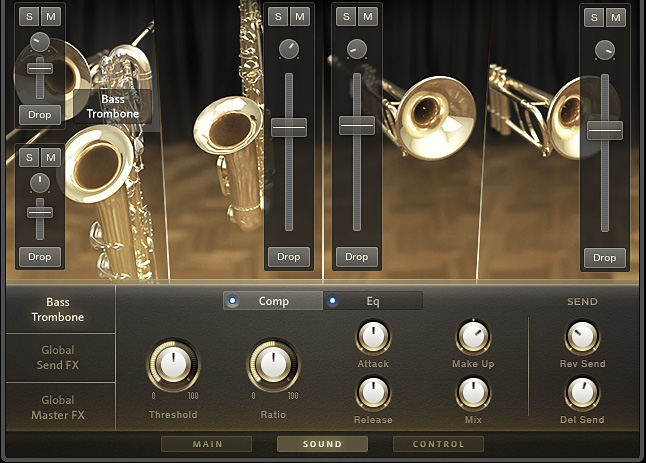646x463 pixels.
Task: Click the Ratio knob
Action: [x=273, y=365]
